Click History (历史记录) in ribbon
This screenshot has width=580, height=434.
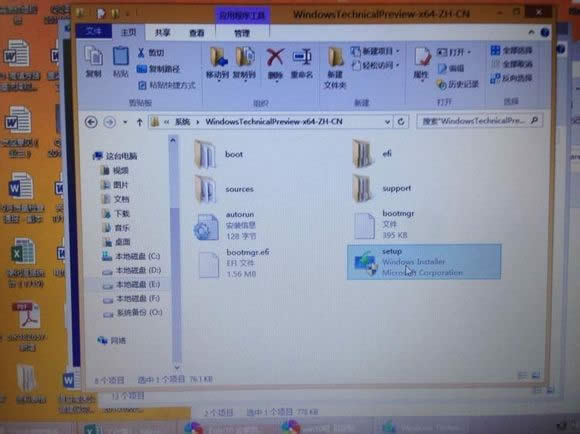(457, 84)
